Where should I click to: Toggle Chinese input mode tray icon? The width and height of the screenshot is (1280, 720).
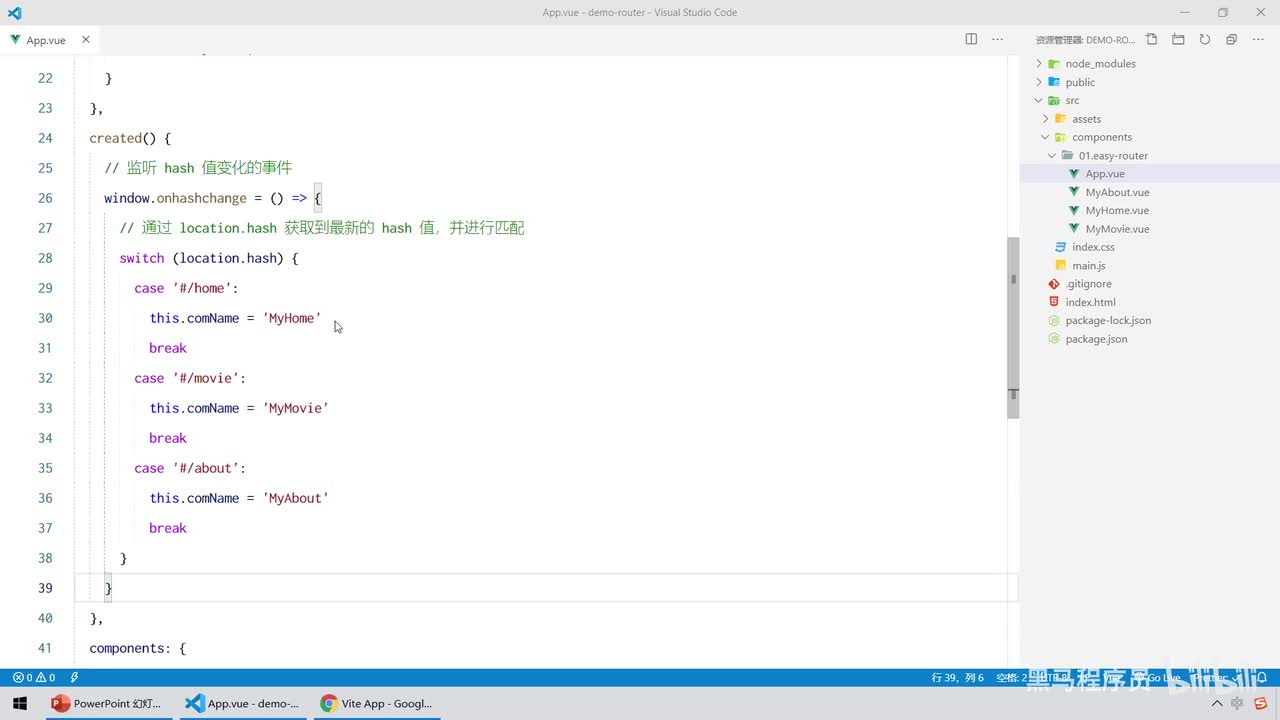tap(1239, 704)
